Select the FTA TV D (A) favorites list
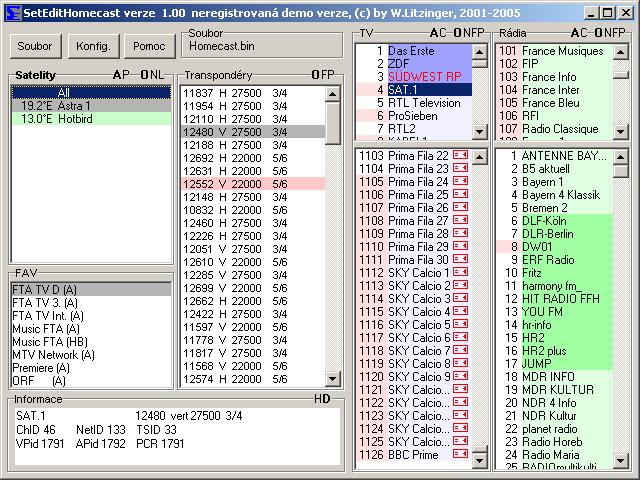The width and height of the screenshot is (640, 480). point(91,290)
